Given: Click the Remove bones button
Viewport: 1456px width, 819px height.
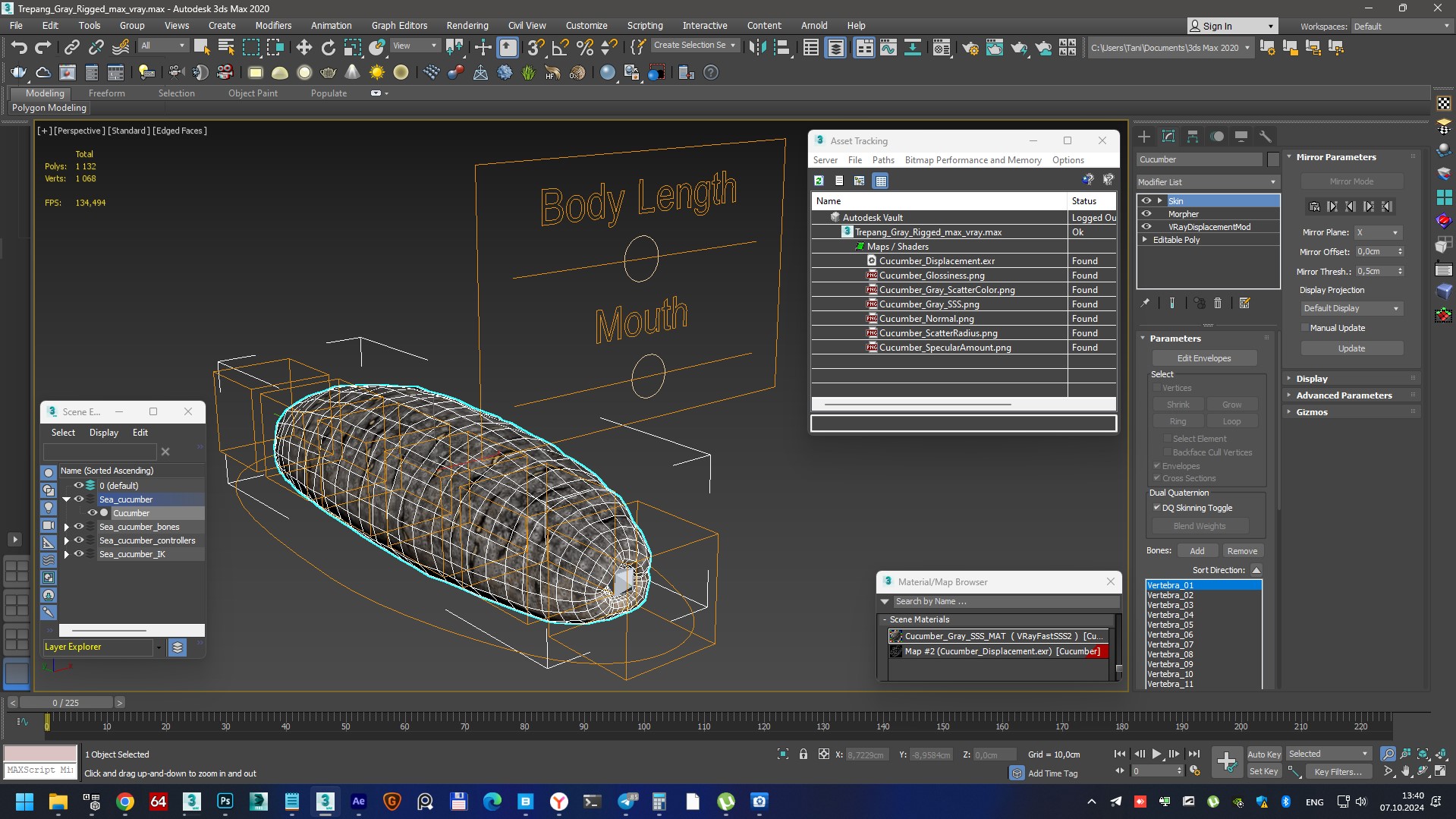Looking at the screenshot, I should coord(1242,551).
